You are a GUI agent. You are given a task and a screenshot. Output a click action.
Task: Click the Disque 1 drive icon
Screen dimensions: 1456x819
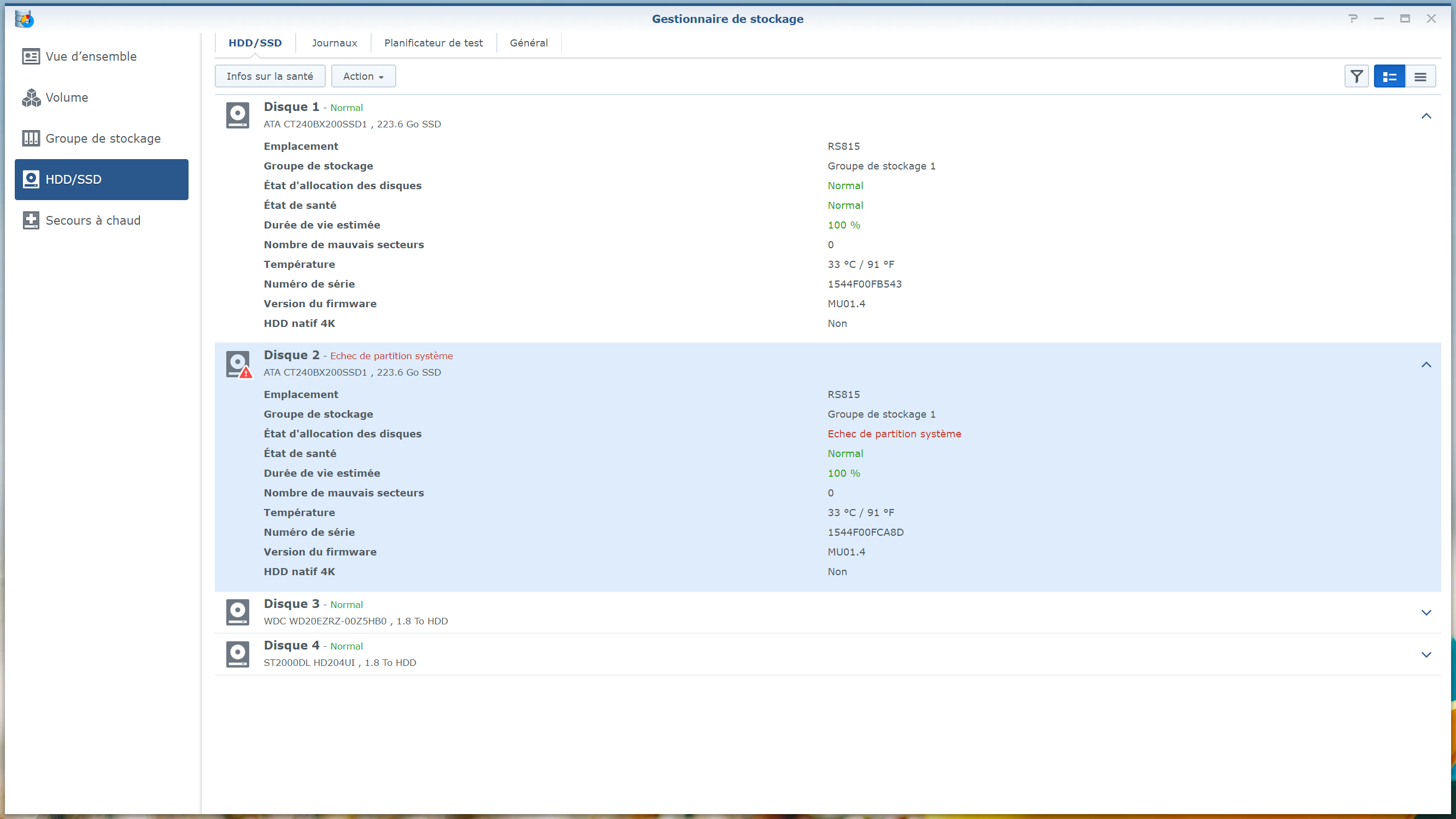pos(237,115)
